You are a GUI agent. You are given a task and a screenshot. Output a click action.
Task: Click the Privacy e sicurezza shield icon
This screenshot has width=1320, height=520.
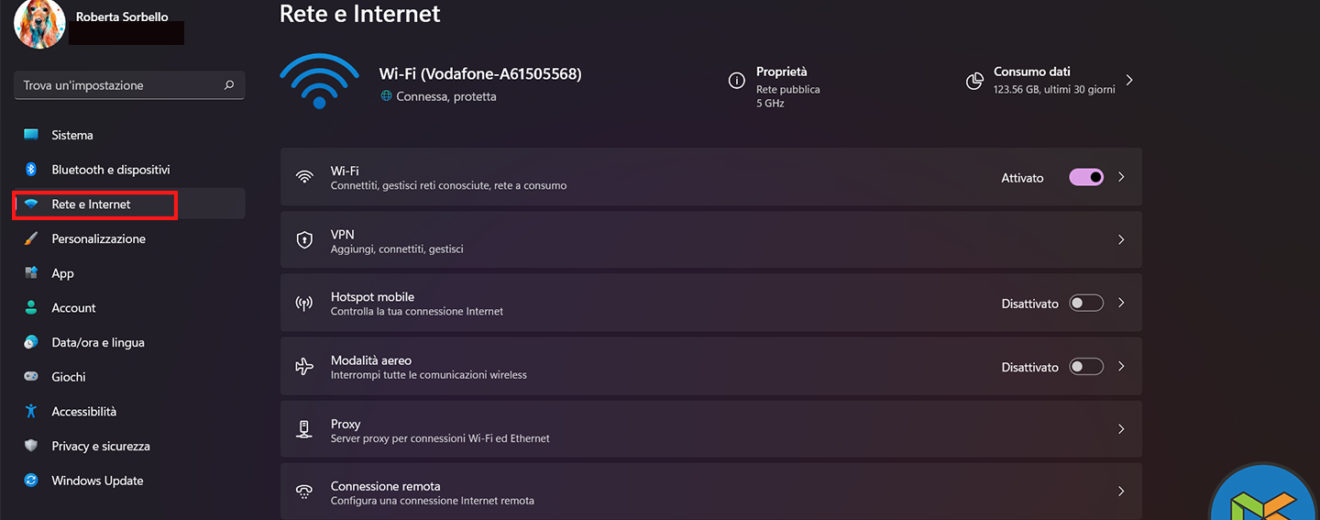(x=31, y=446)
